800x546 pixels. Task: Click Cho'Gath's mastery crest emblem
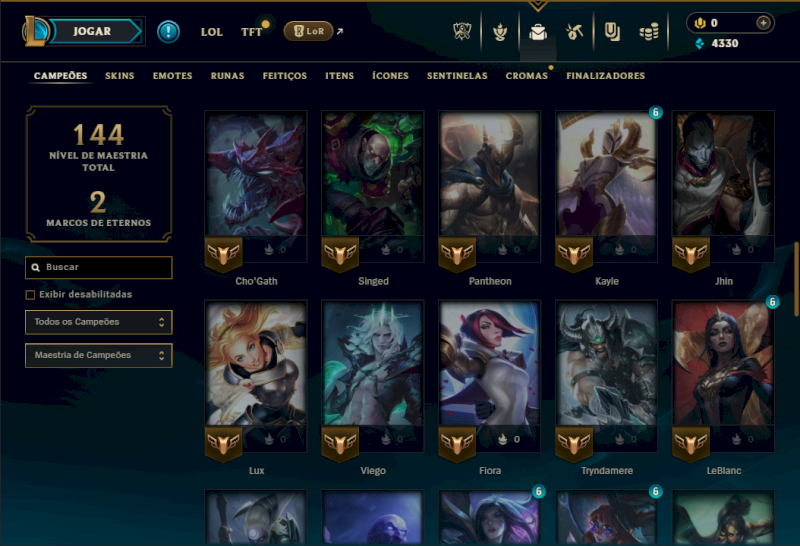[223, 254]
